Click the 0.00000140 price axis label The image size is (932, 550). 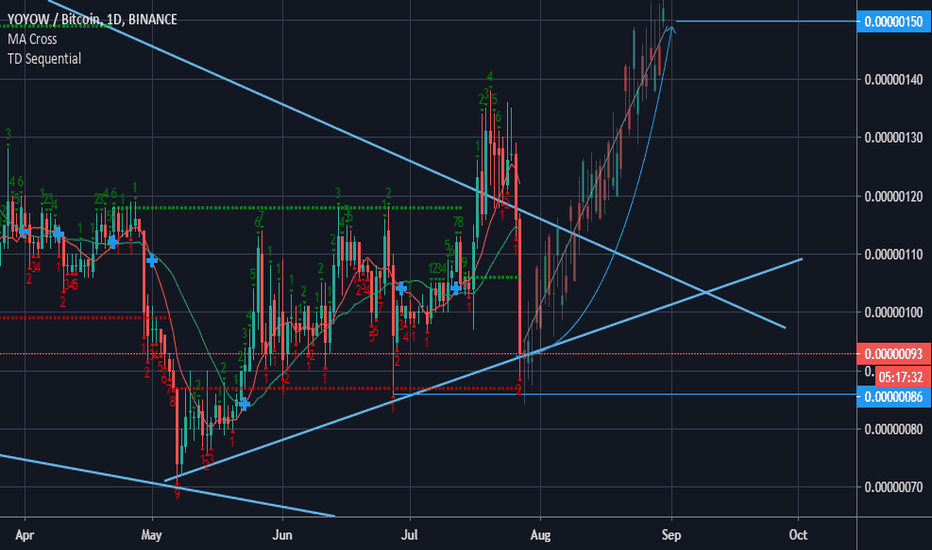point(893,80)
